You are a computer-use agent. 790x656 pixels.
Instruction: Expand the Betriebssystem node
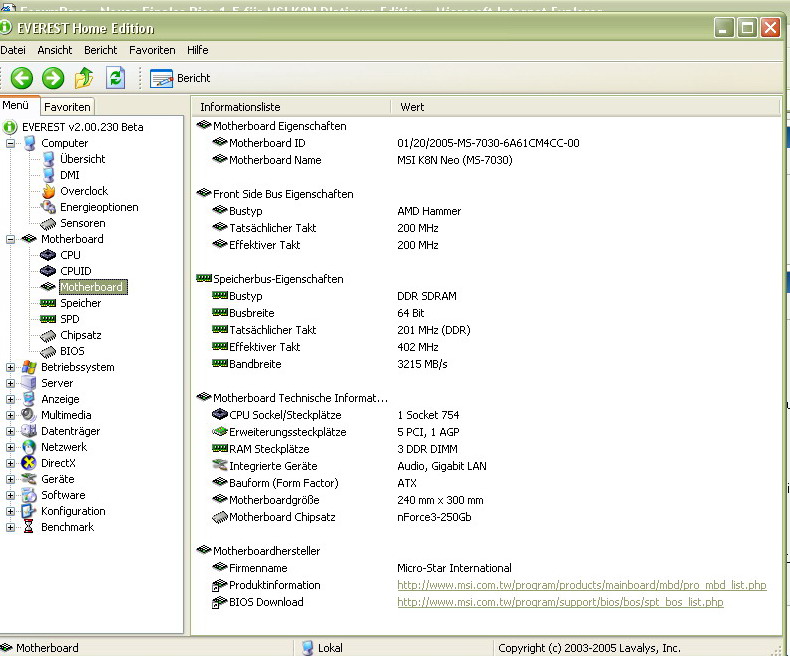(x=10, y=367)
